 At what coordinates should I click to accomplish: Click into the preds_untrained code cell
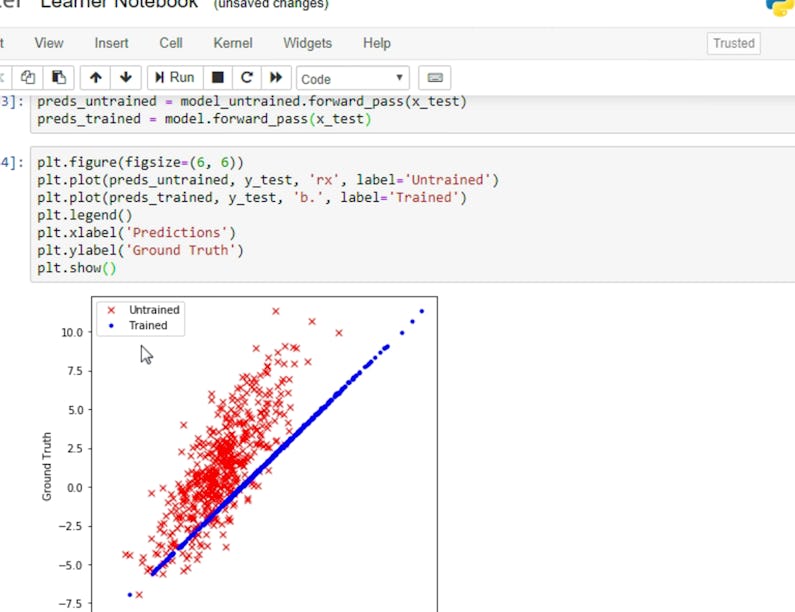point(412,114)
